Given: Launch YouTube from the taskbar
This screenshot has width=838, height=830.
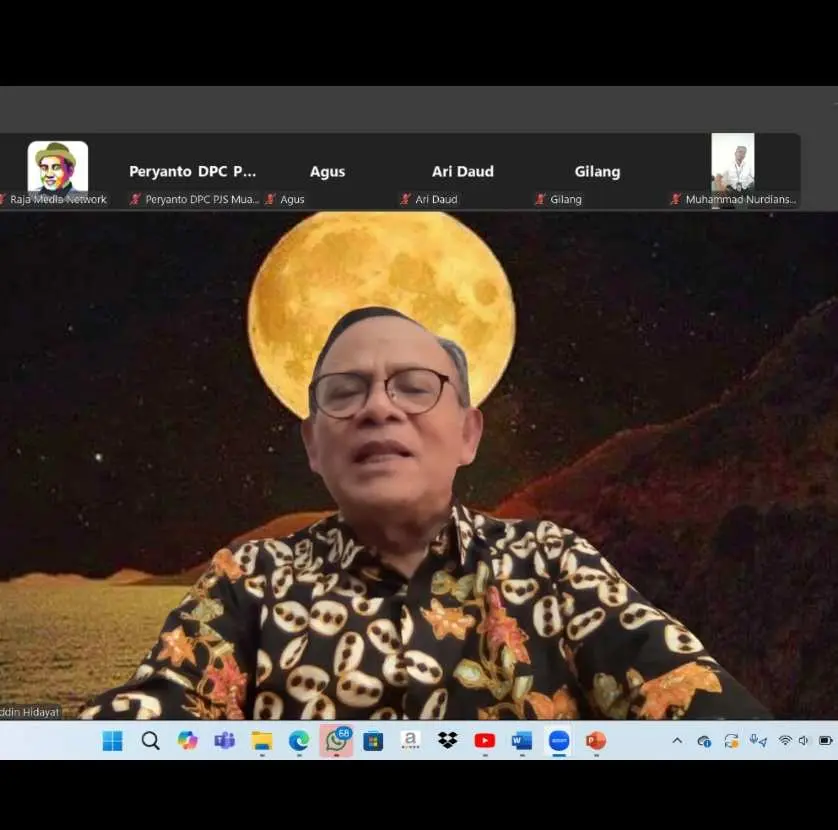Looking at the screenshot, I should tap(484, 741).
